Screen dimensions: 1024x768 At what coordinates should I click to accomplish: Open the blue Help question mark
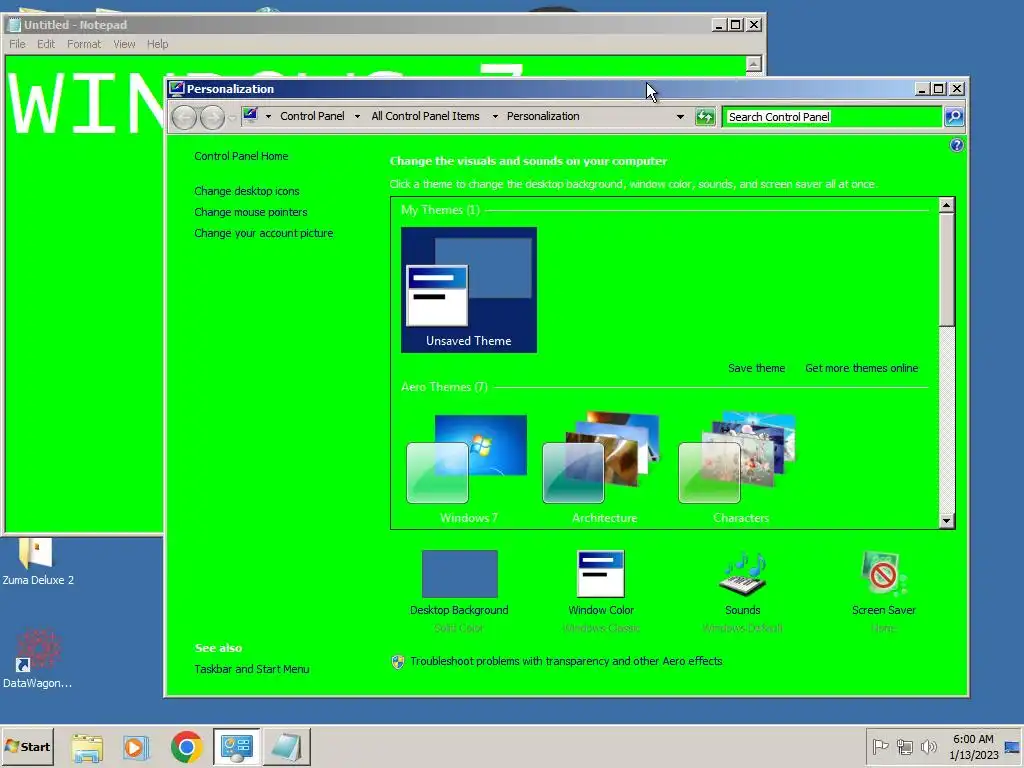tap(956, 145)
